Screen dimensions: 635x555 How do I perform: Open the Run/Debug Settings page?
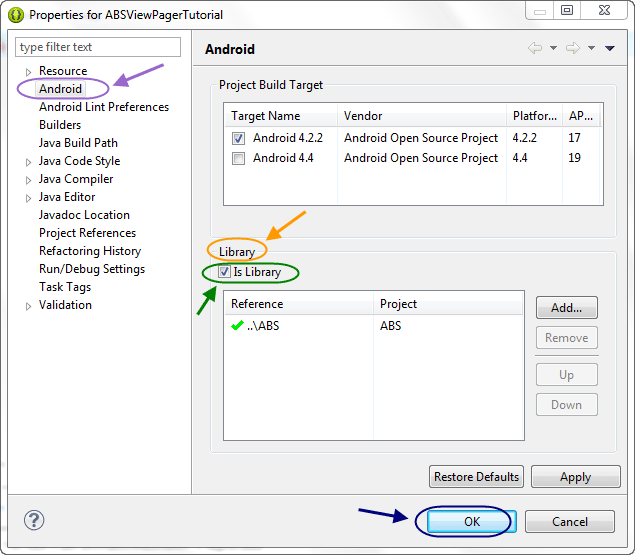tap(92, 269)
